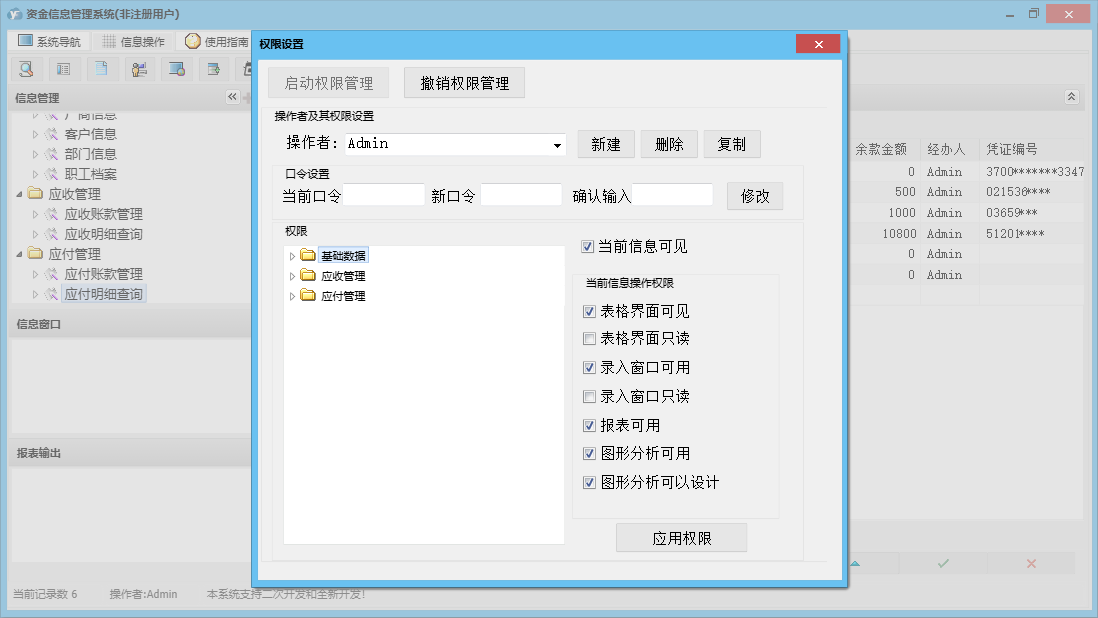Select 应收账款管理 in the left tree

click(x=104, y=214)
